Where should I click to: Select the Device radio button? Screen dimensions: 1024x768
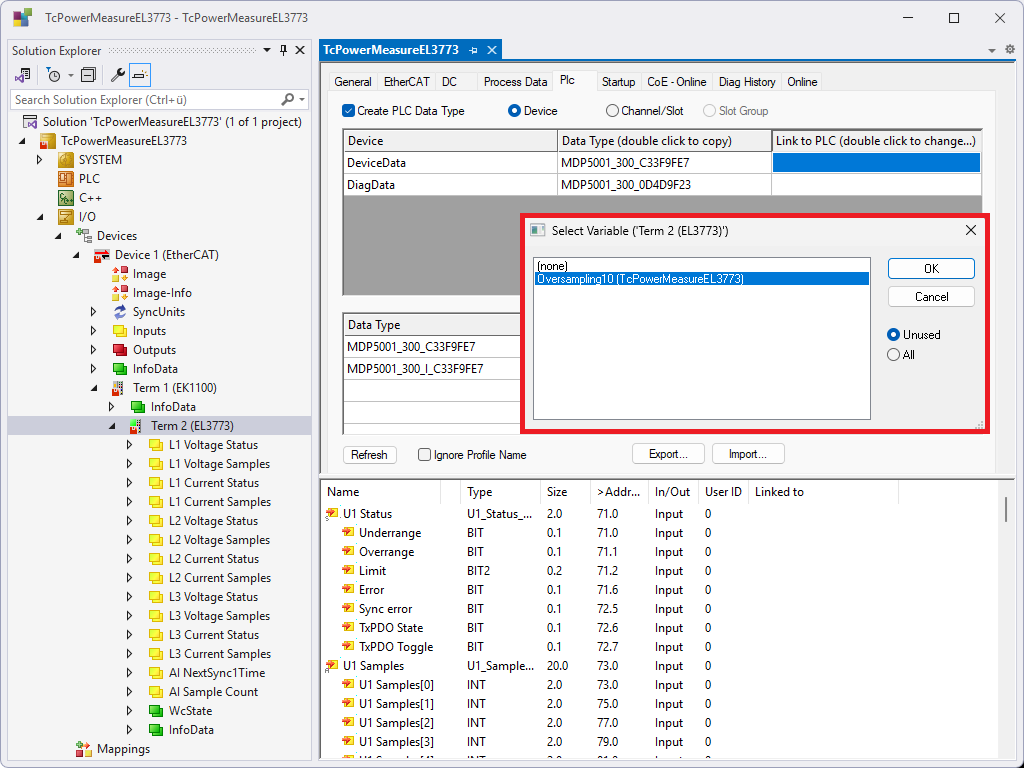(x=514, y=110)
